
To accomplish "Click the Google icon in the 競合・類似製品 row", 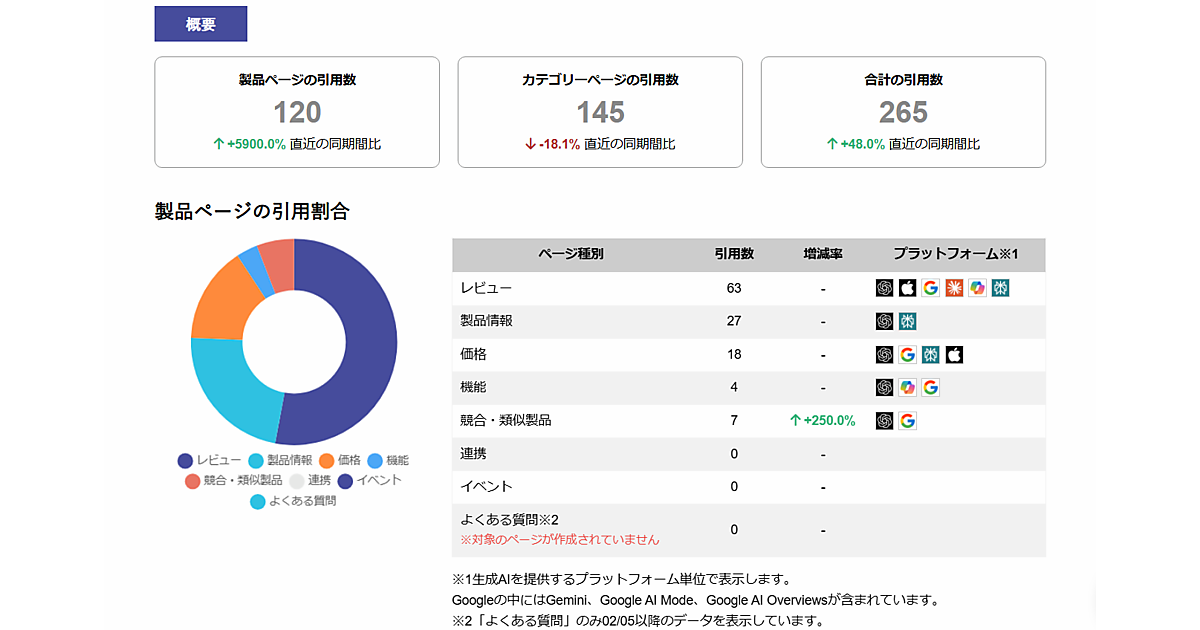I will coord(907,421).
